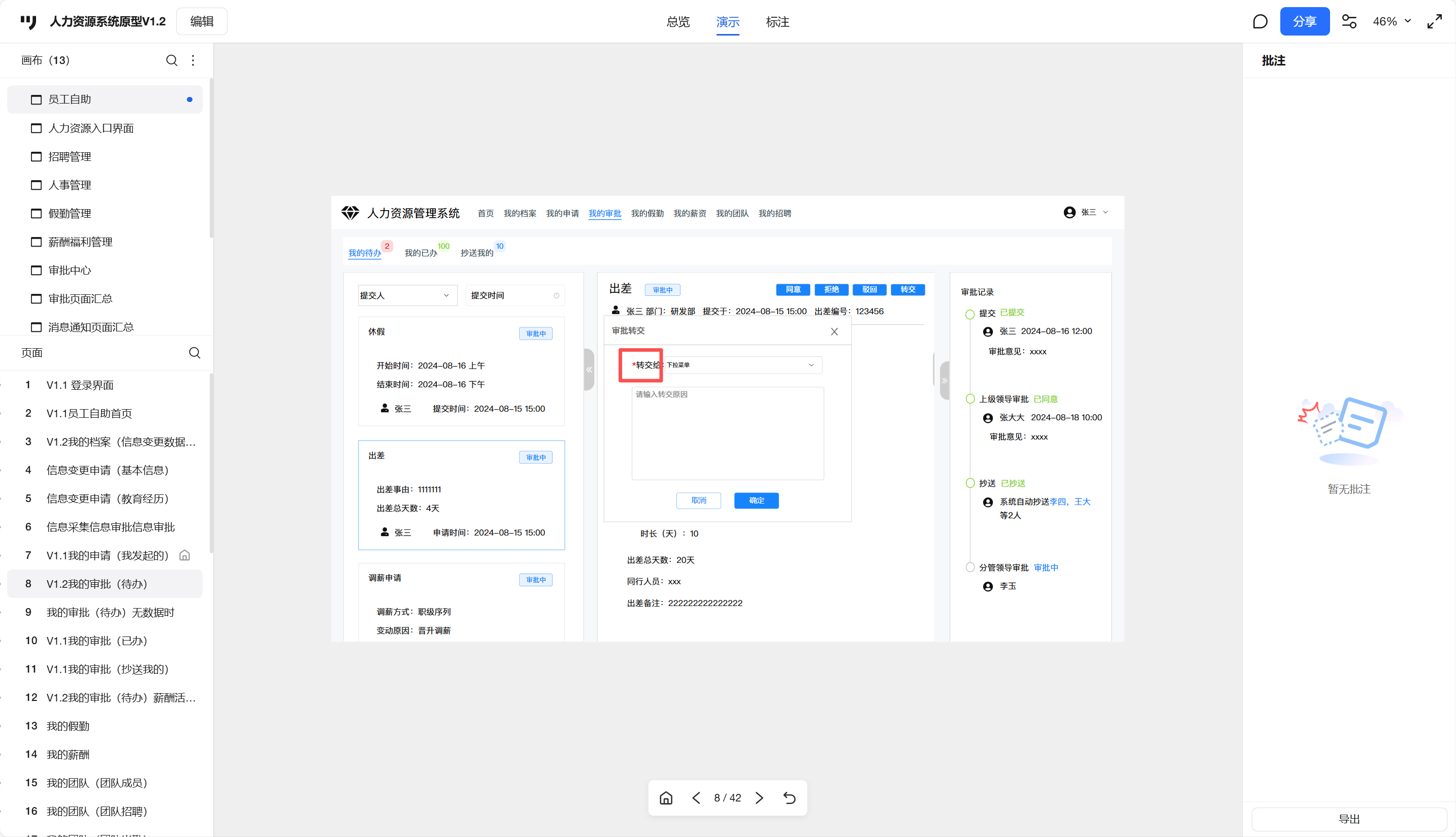Image resolution: width=1456 pixels, height=837 pixels.
Task: Collapse the left panel with « handle
Action: point(589,370)
